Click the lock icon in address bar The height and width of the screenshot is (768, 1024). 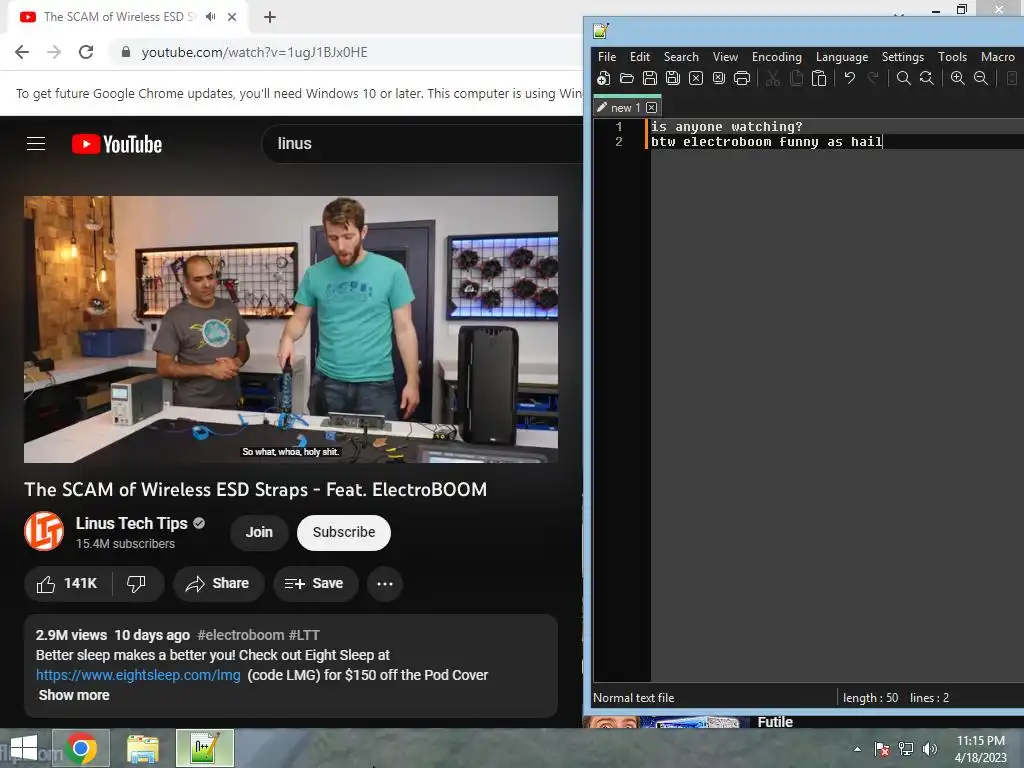(125, 52)
